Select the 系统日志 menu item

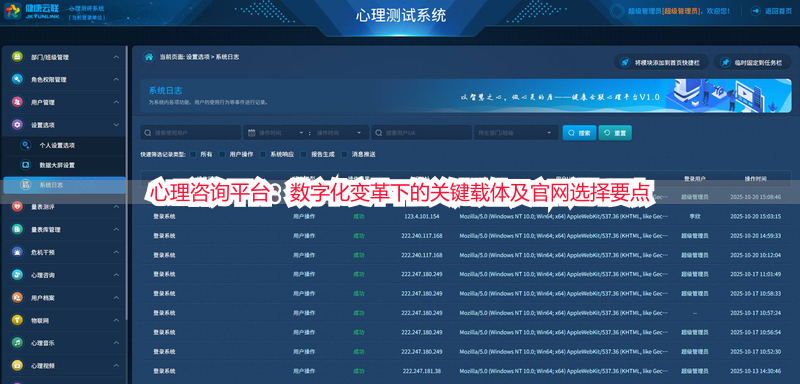pos(64,185)
